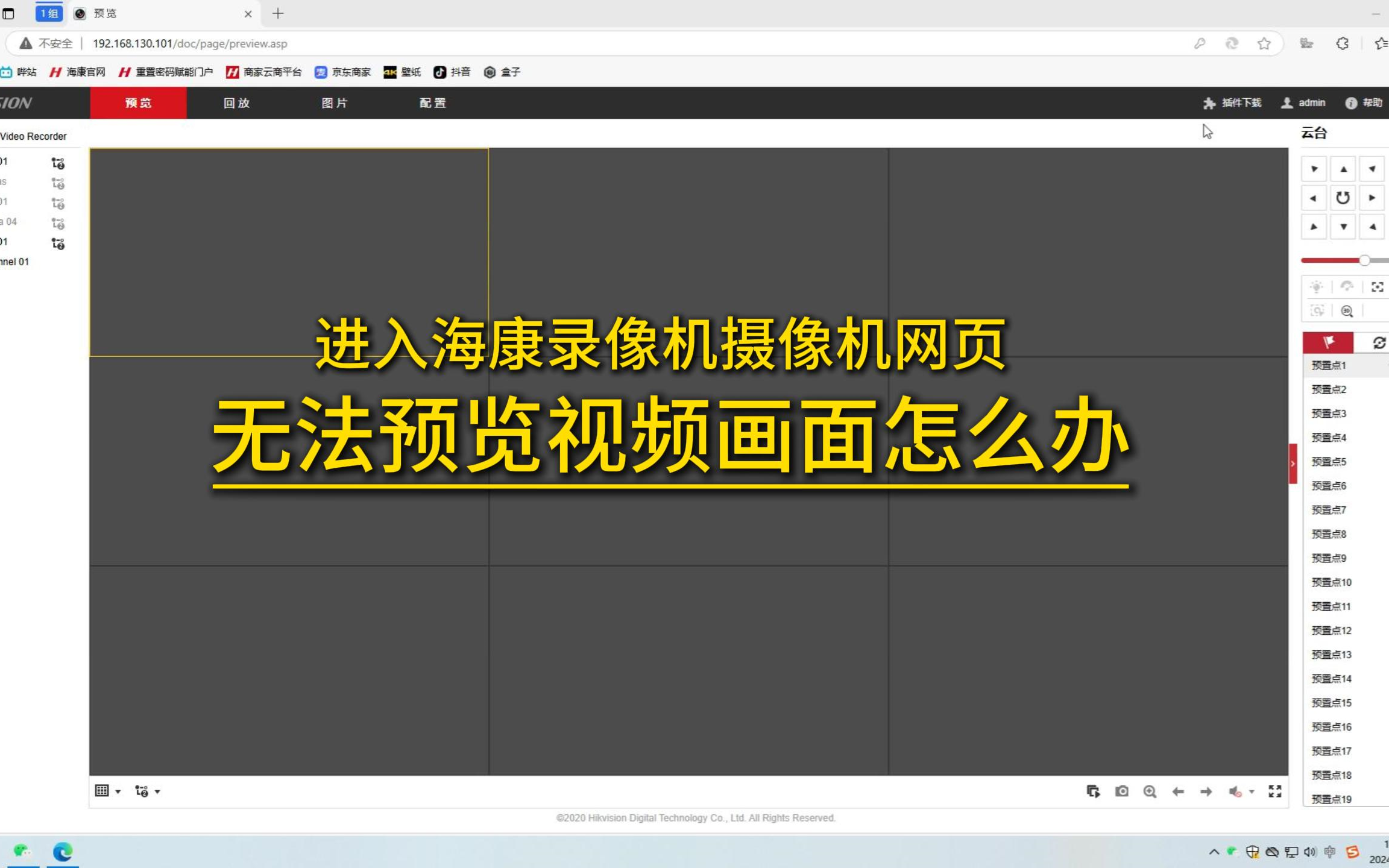Start PTZ auto scan center button

tap(1343, 198)
